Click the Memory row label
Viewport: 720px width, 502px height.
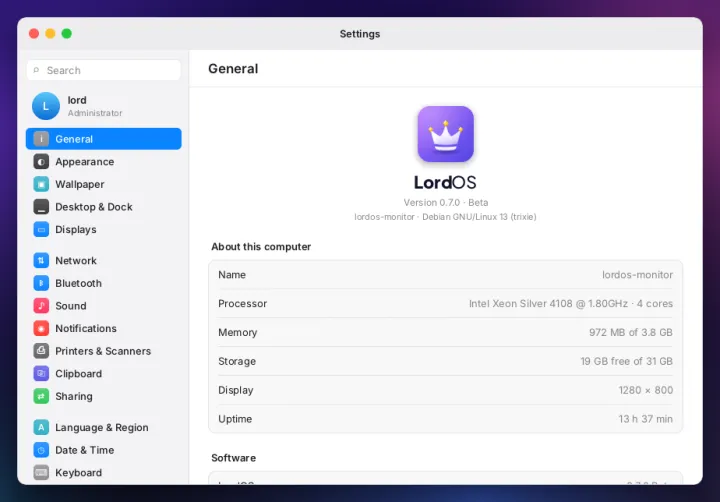click(x=237, y=333)
